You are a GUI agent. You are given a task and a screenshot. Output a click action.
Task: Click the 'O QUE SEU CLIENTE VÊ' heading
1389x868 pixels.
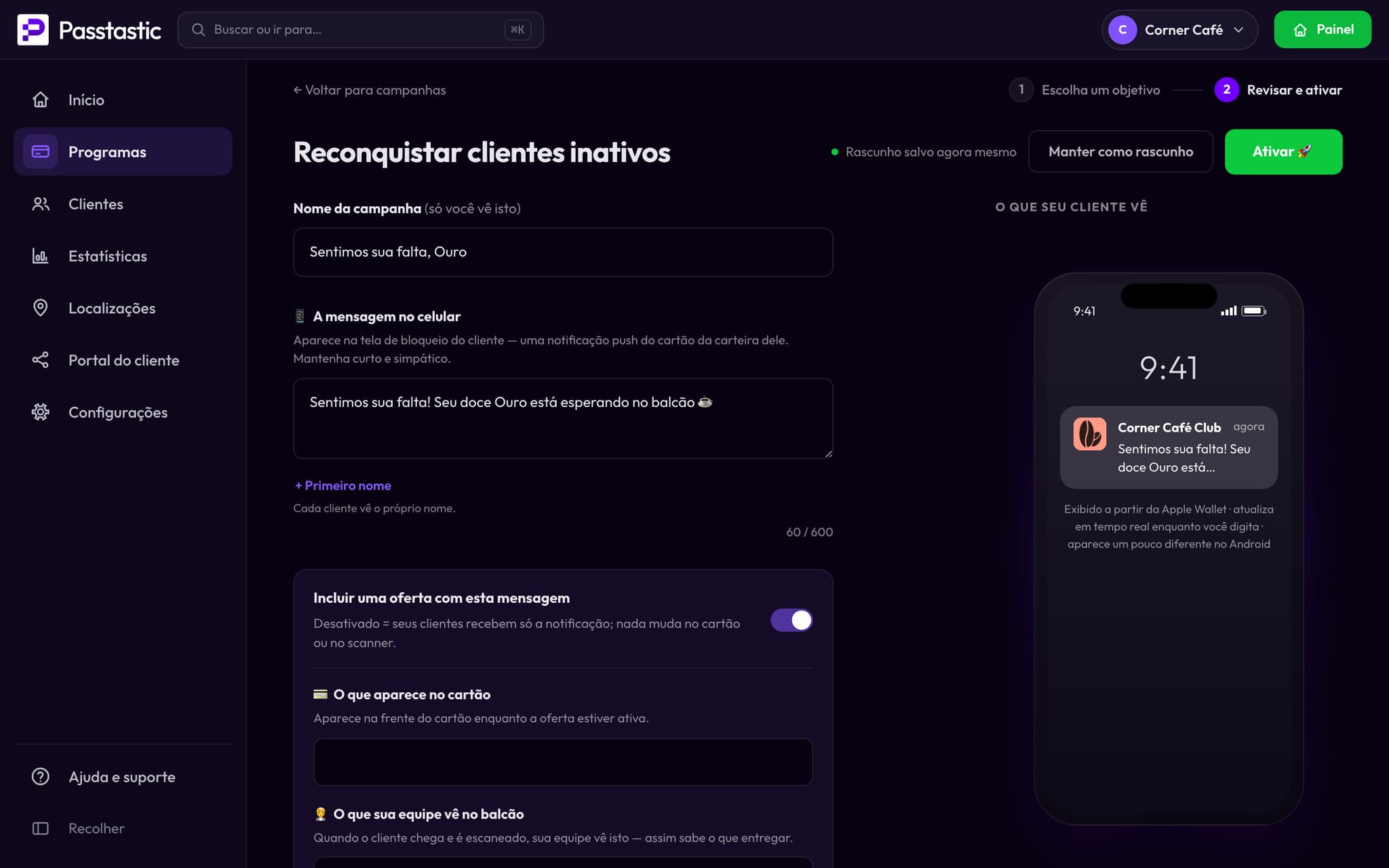[1072, 207]
